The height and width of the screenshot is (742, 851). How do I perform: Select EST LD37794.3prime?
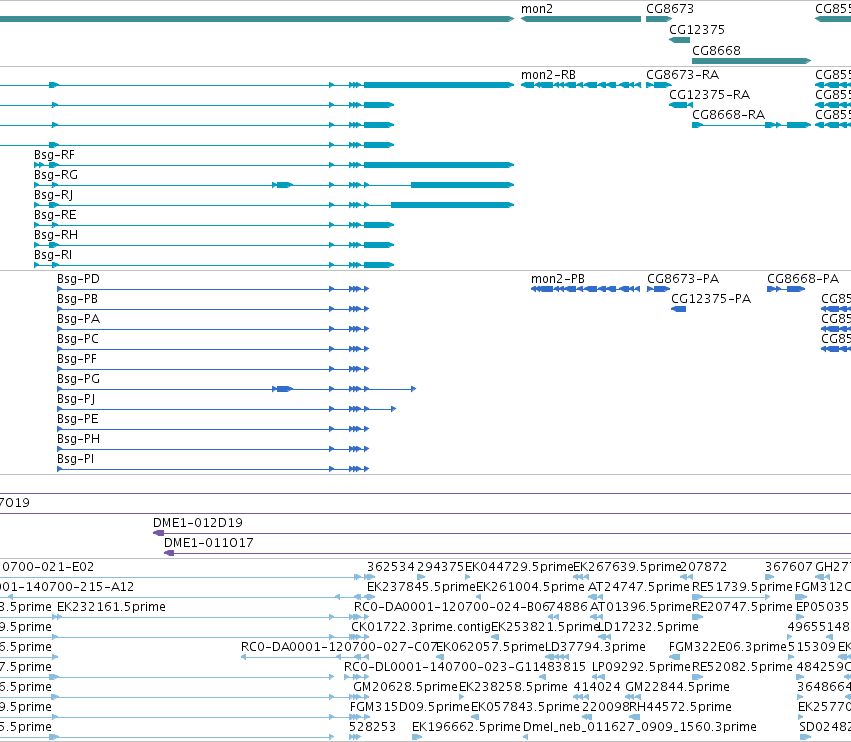tap(595, 647)
